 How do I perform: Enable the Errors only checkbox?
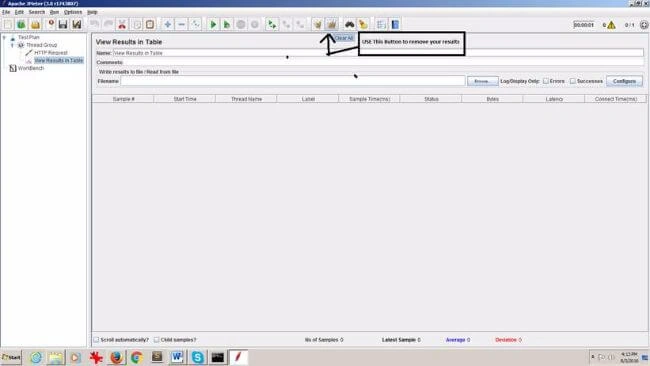546,81
